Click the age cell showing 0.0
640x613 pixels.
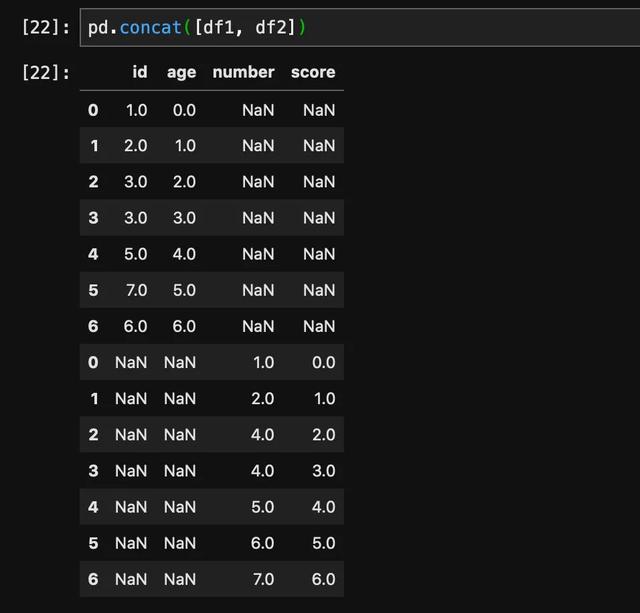(184, 110)
